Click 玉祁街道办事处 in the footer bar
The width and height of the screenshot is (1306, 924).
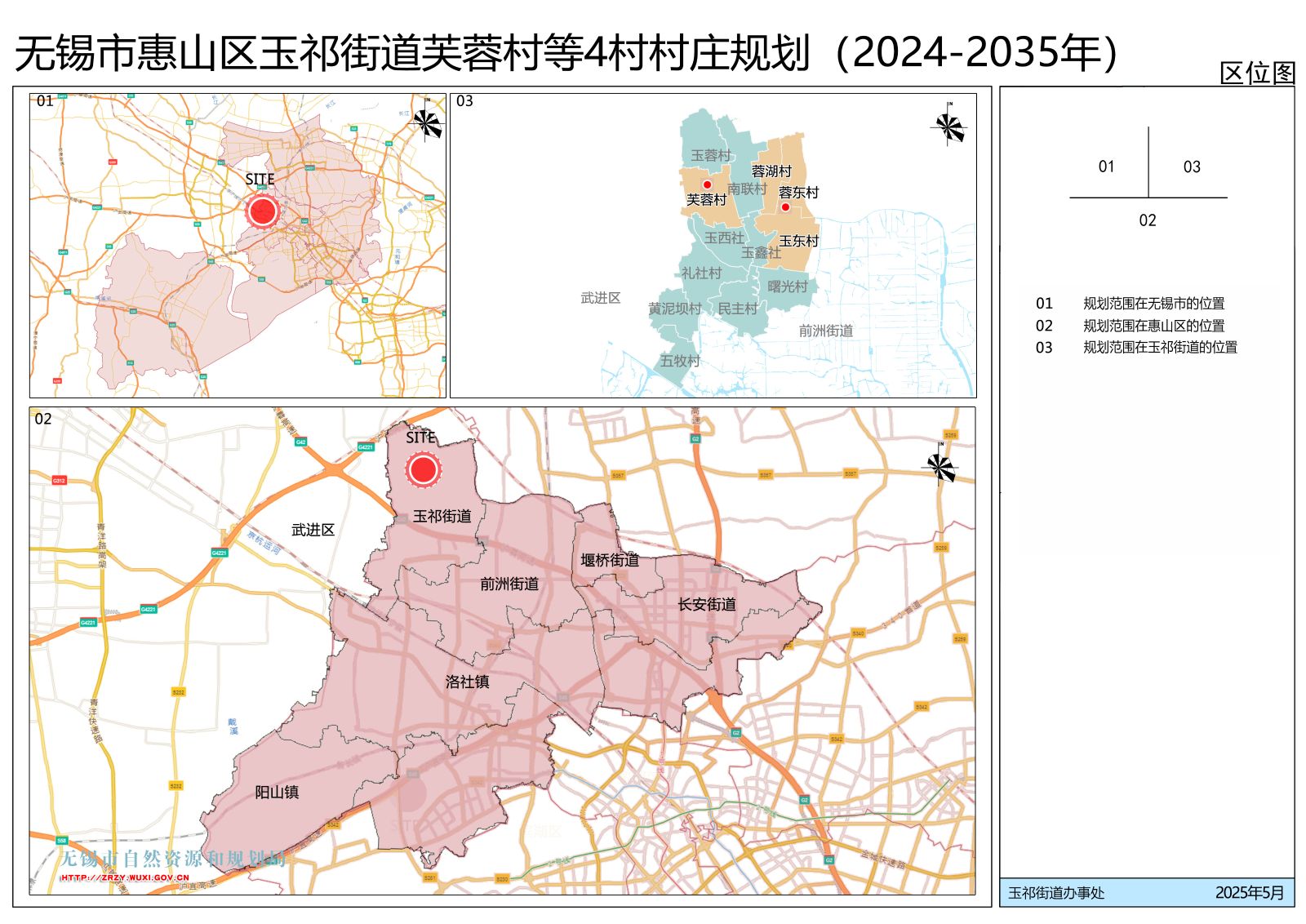point(1056,893)
